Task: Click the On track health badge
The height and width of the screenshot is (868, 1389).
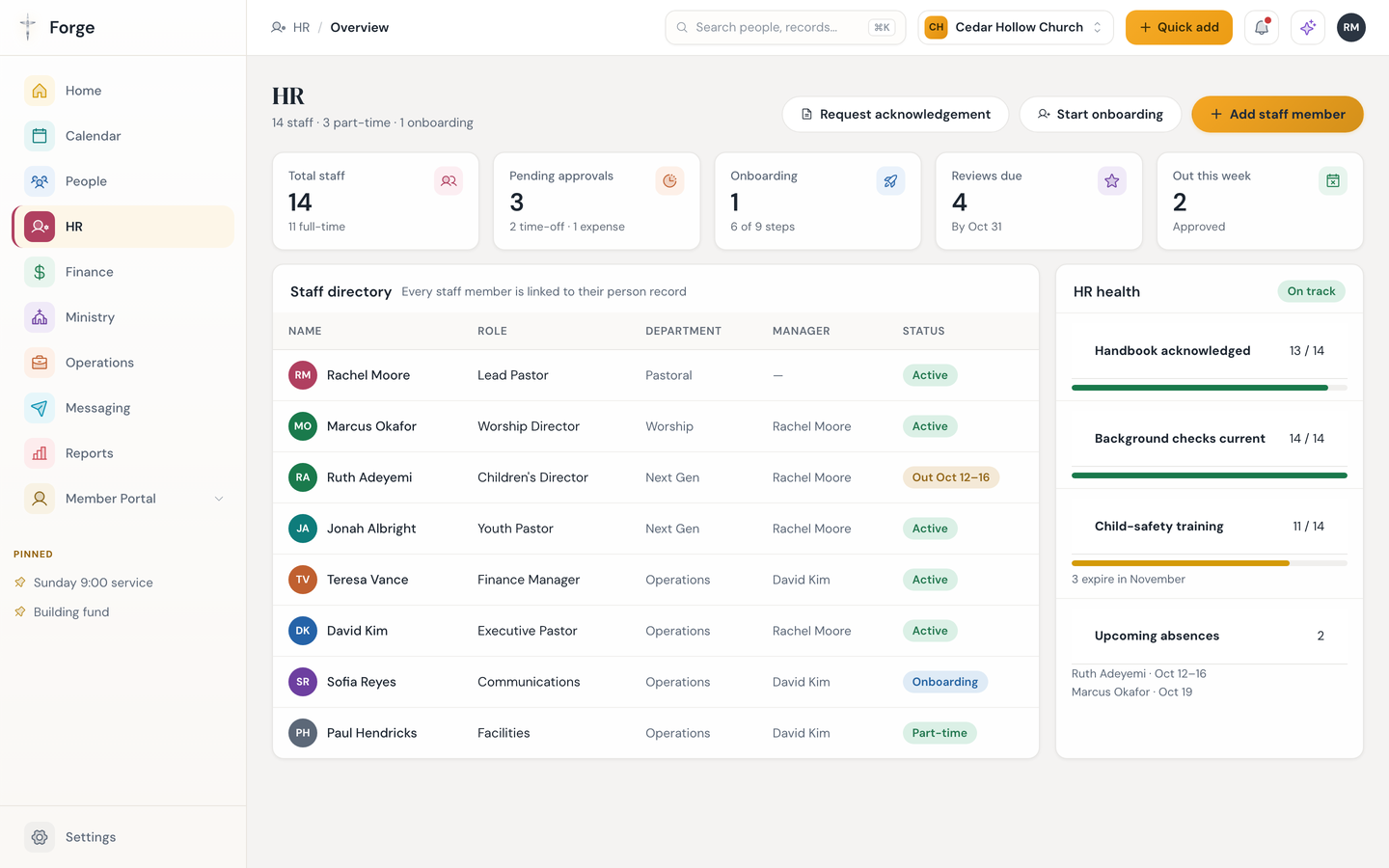Action: pos(1312,291)
